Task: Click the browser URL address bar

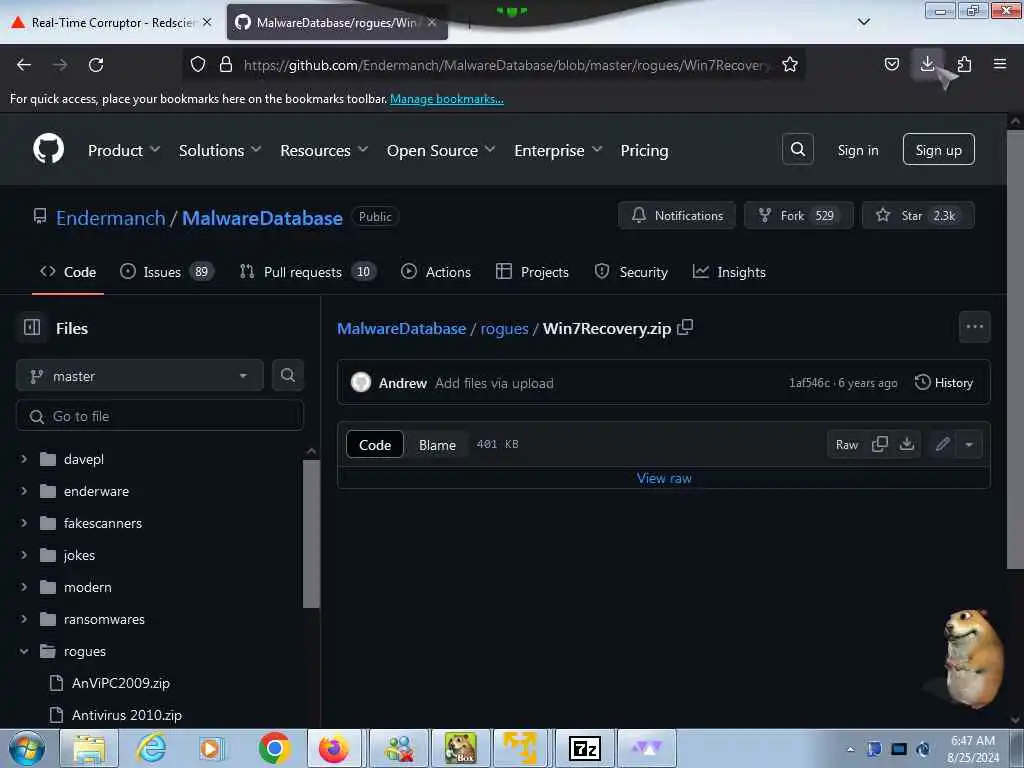Action: pyautogui.click(x=506, y=65)
